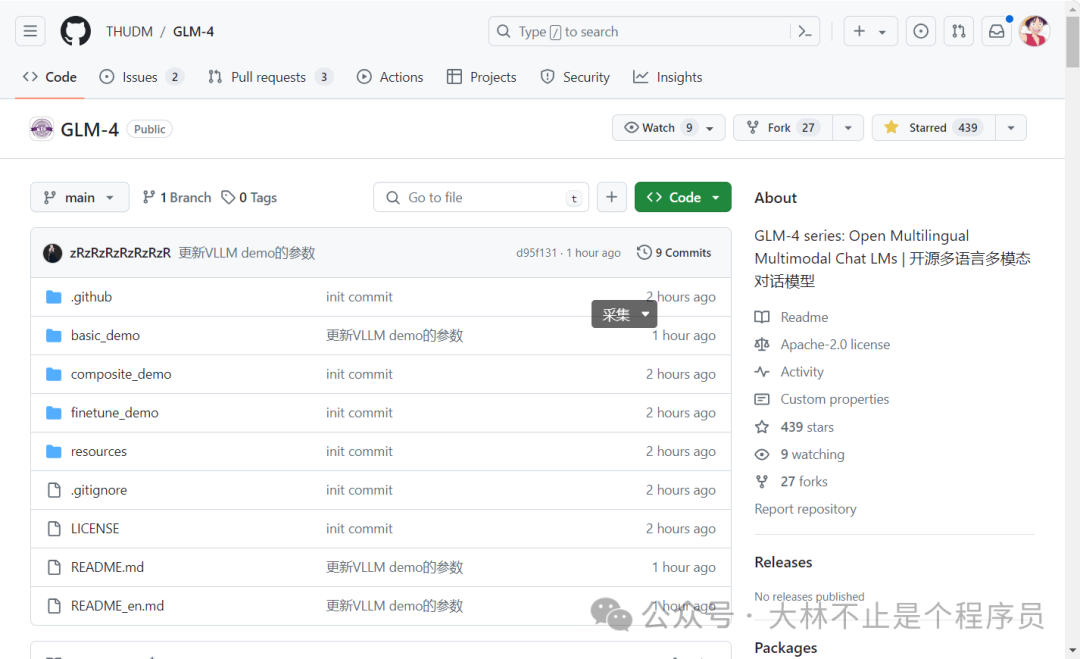Viewport: 1080px width, 659px height.
Task: View the 27 forks link
Action: [804, 481]
